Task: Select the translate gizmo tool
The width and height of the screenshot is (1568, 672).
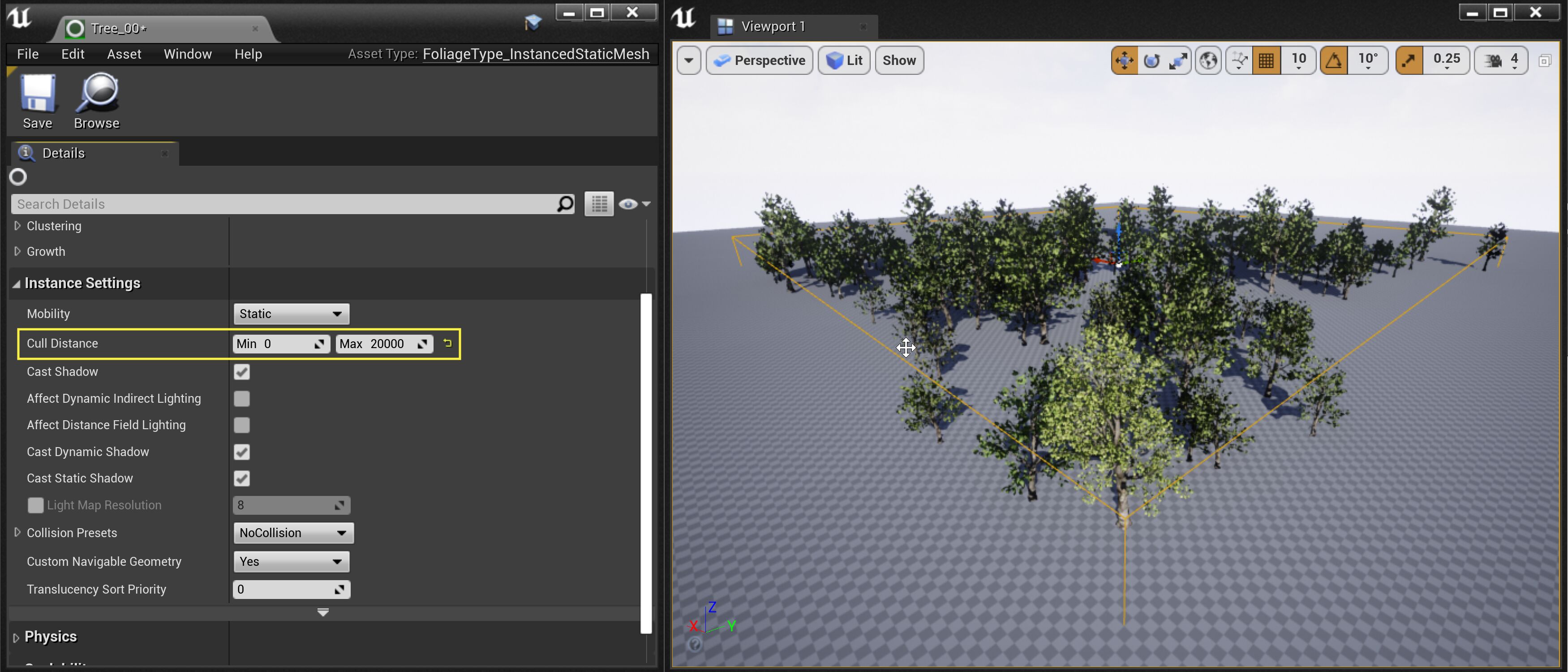Action: [1124, 60]
